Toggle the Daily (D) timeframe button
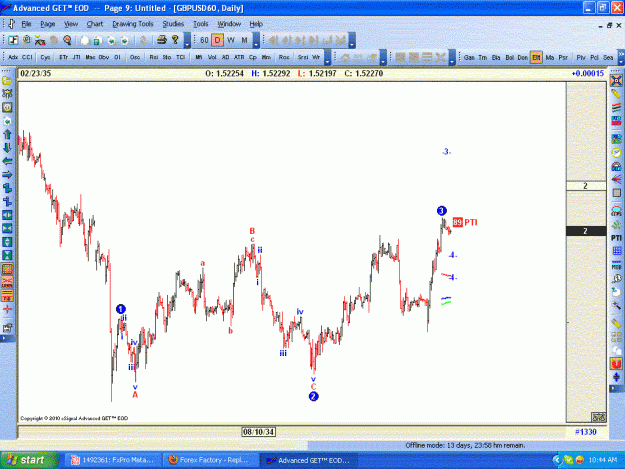Image resolution: width=625 pixels, height=469 pixels. coord(218,40)
